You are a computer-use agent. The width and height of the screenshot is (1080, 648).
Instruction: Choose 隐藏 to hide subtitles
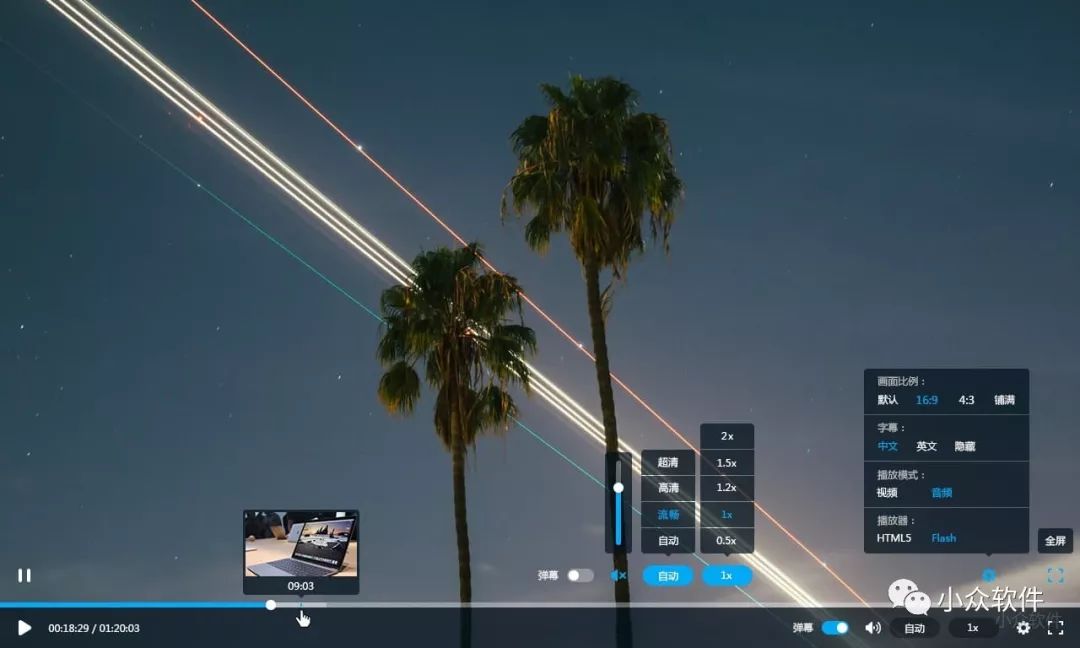[965, 446]
